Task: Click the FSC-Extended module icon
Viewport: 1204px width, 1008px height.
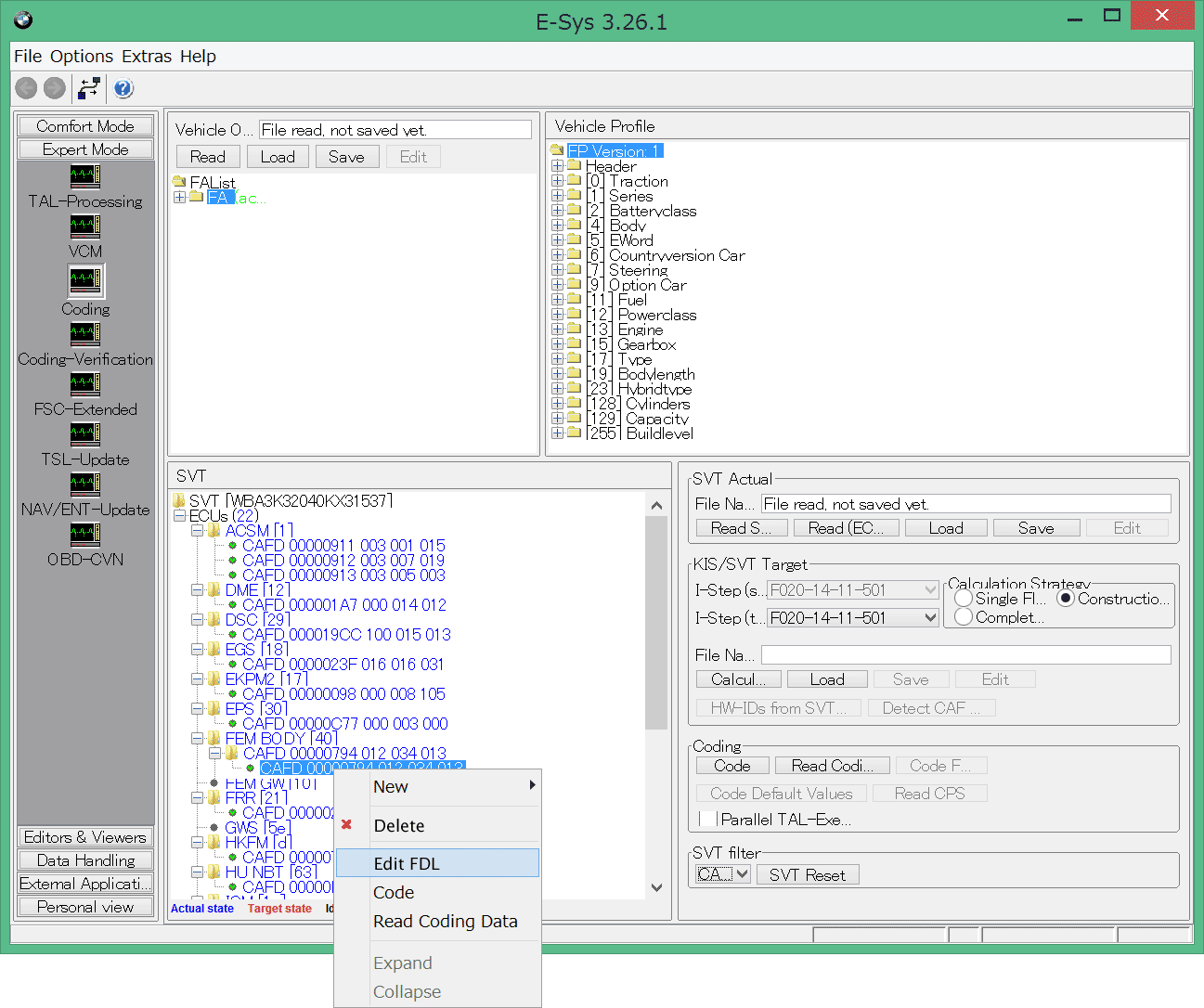Action: pos(84,384)
